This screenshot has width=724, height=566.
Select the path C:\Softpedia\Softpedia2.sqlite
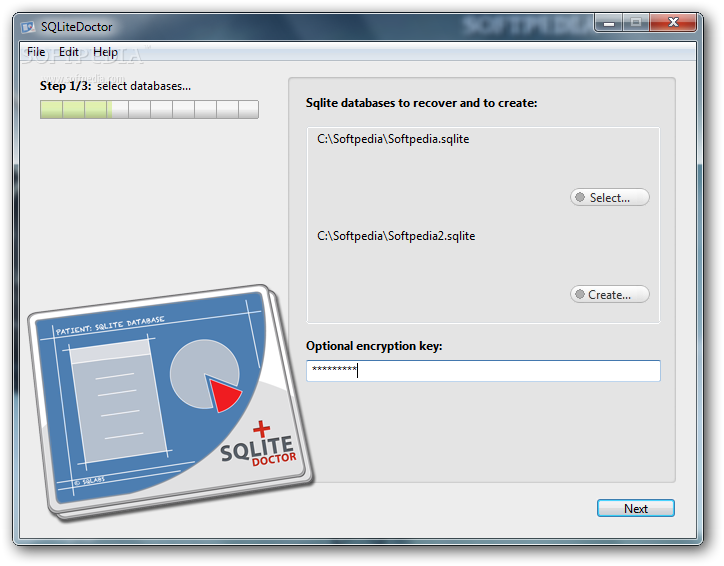[x=396, y=236]
